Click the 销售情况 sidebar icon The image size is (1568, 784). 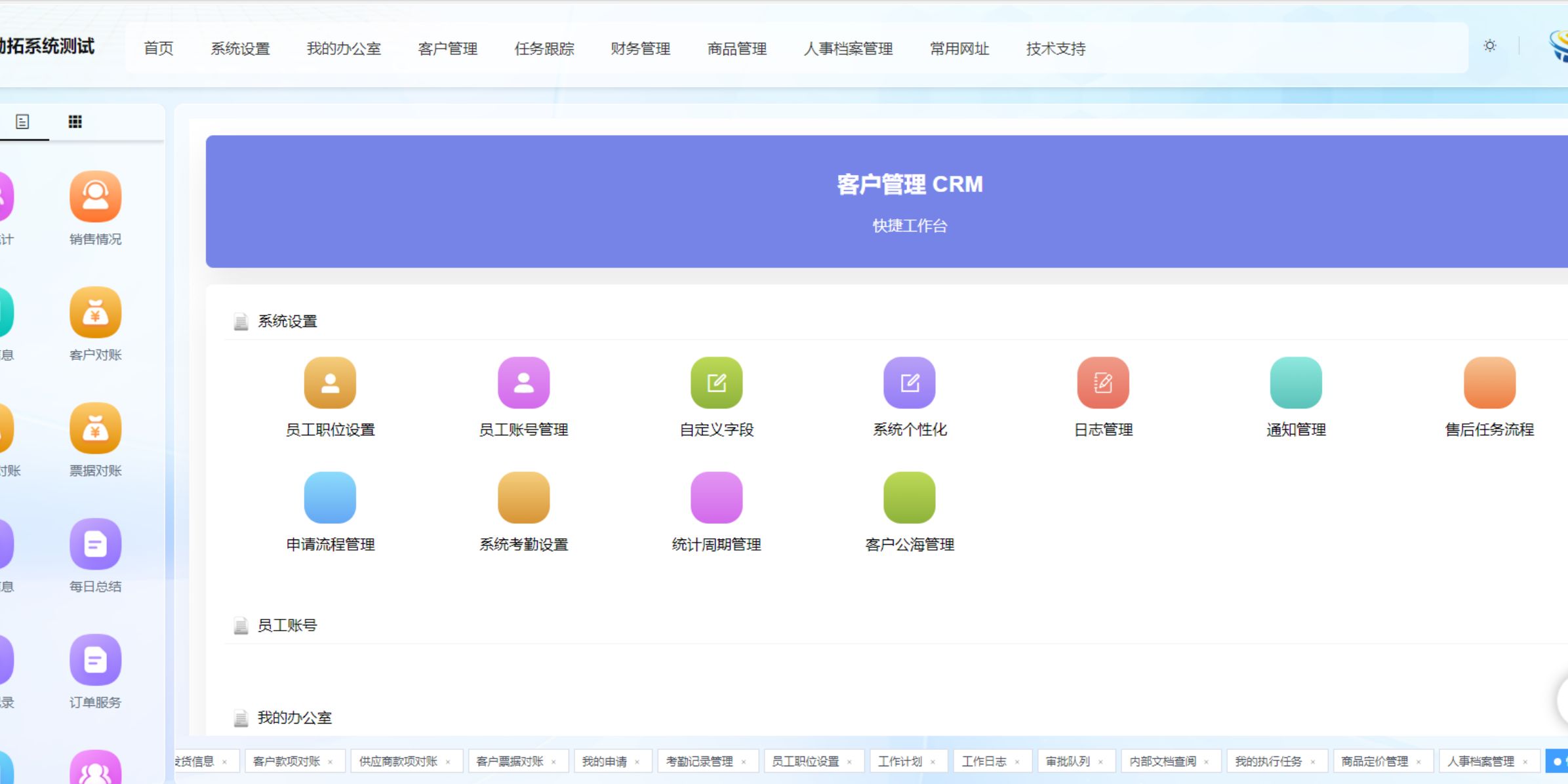[x=96, y=197]
